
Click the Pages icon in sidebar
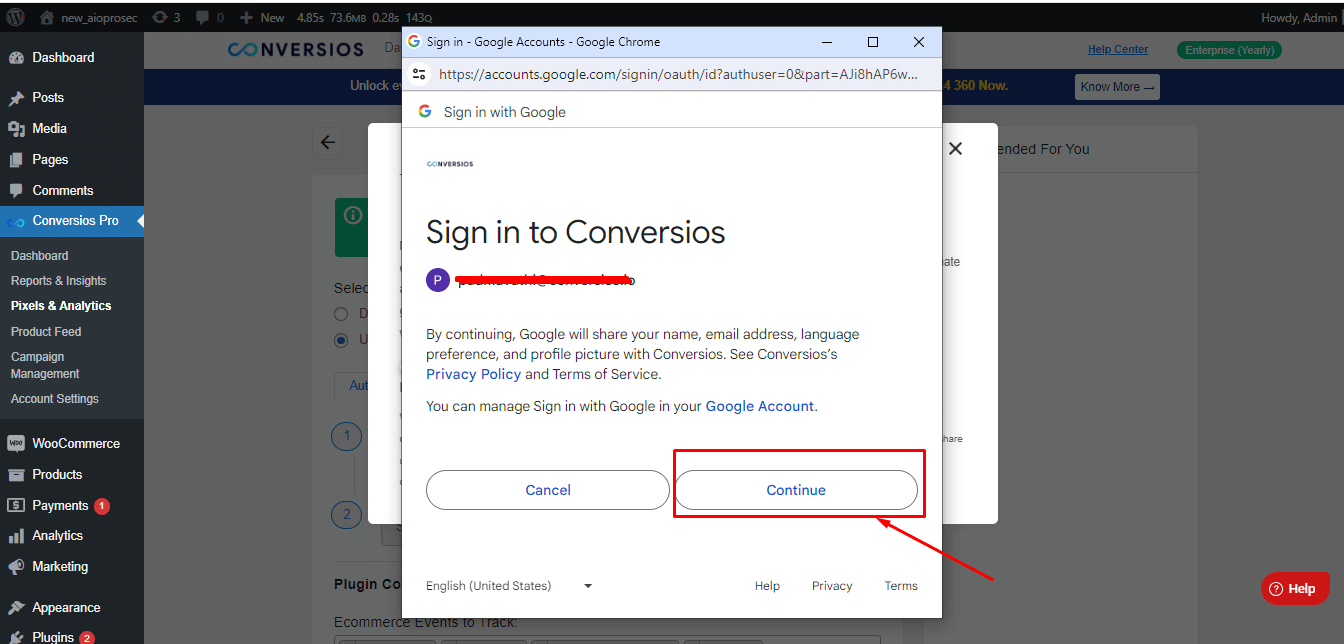click(16, 160)
